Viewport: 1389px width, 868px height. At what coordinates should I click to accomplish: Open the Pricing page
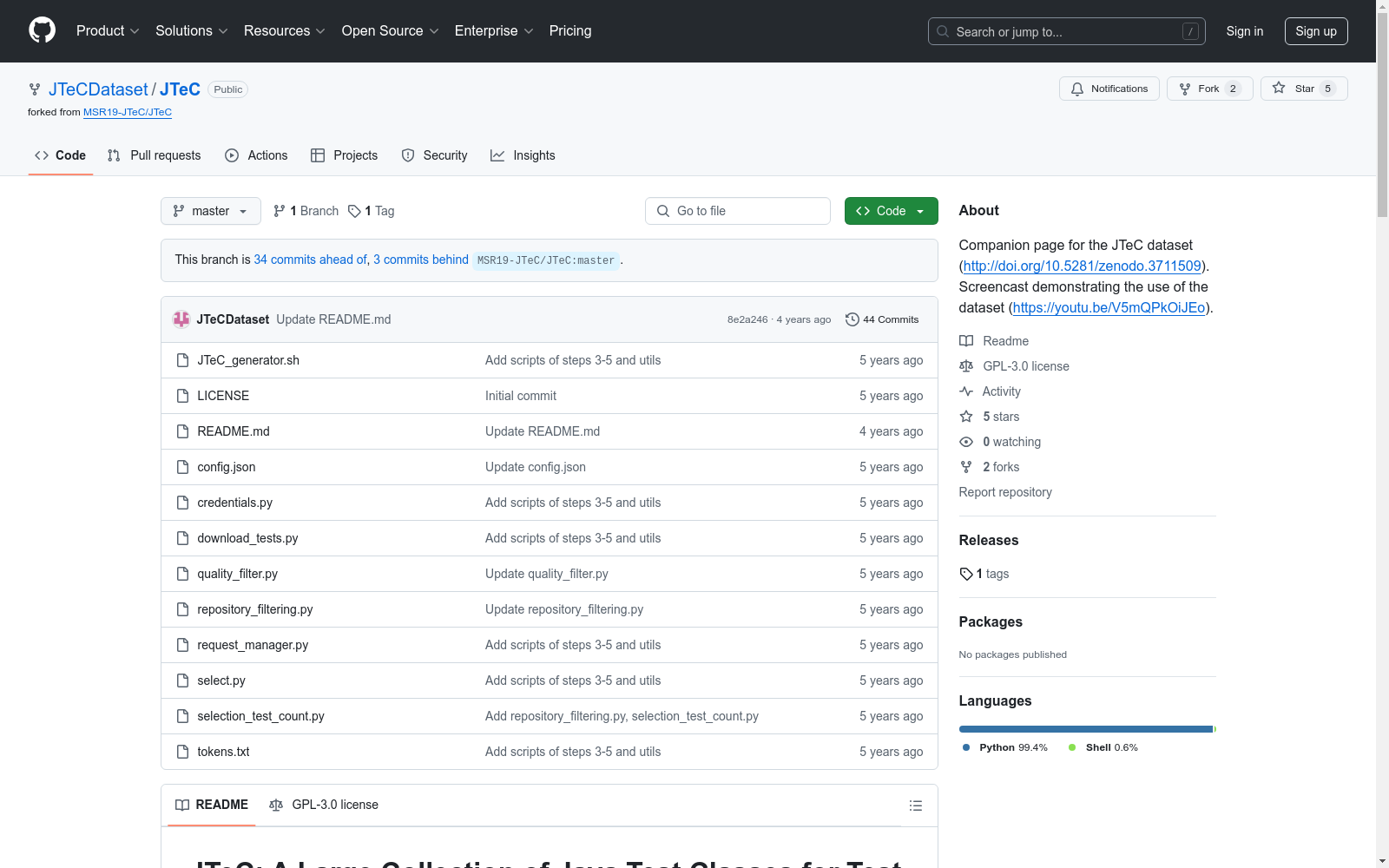tap(570, 31)
